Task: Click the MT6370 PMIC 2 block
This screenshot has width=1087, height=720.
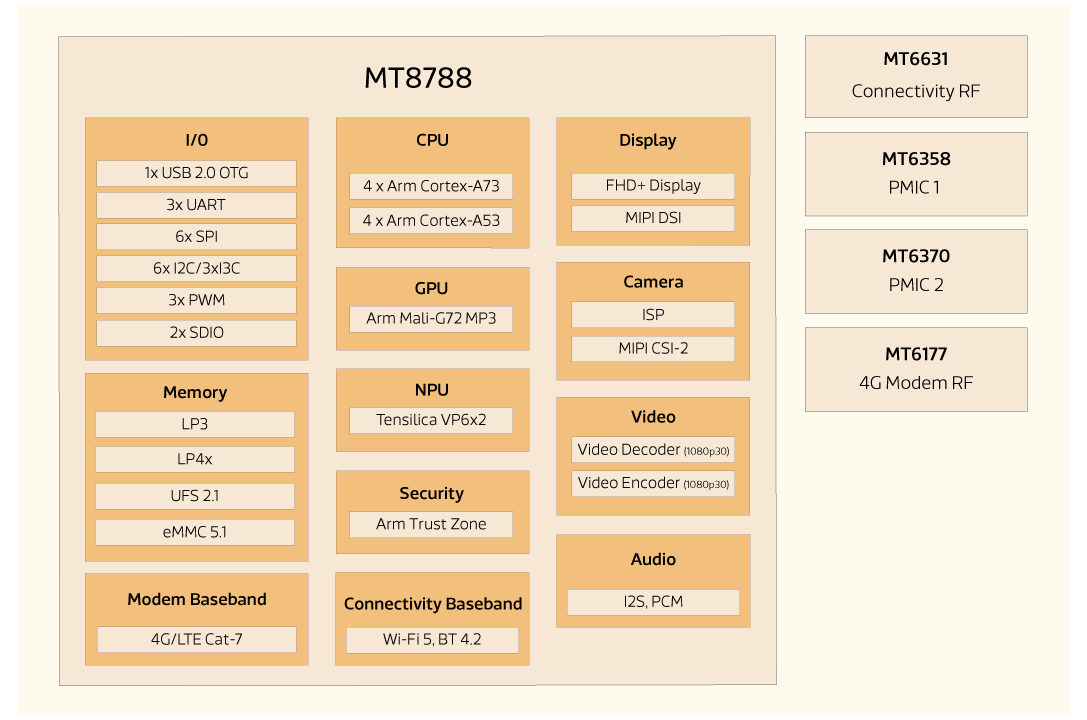Action: [x=916, y=271]
